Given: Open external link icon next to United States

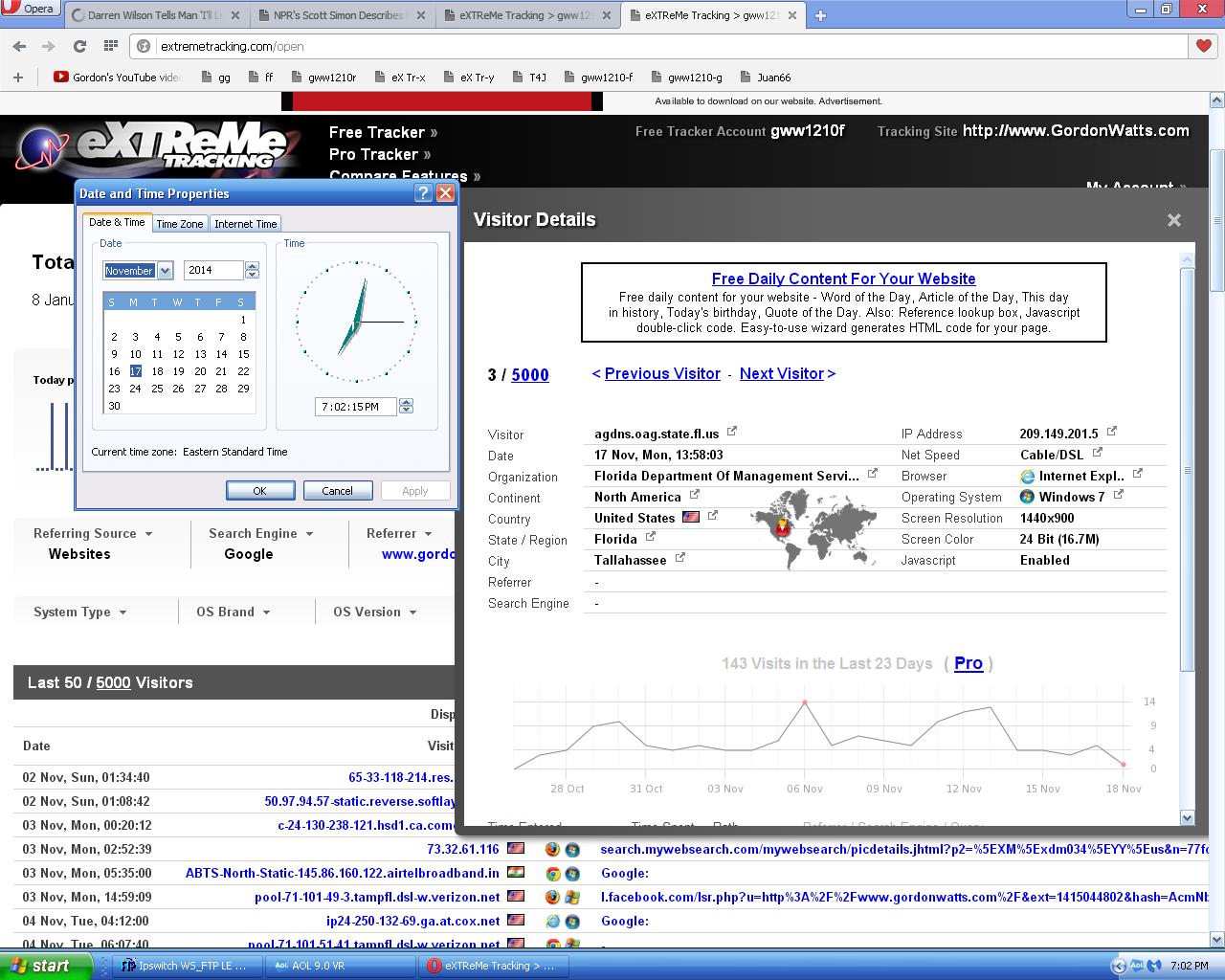Looking at the screenshot, I should [713, 516].
